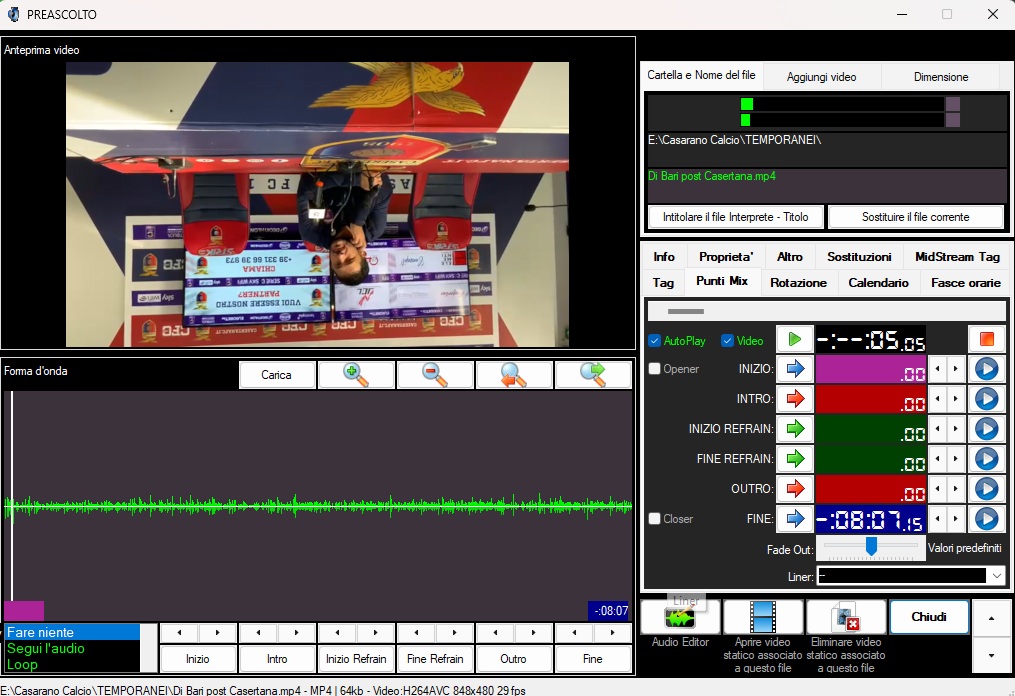Click Valori predefiniti next to Fade Out
Viewport: 1015px width, 696px height.
[x=964, y=548]
